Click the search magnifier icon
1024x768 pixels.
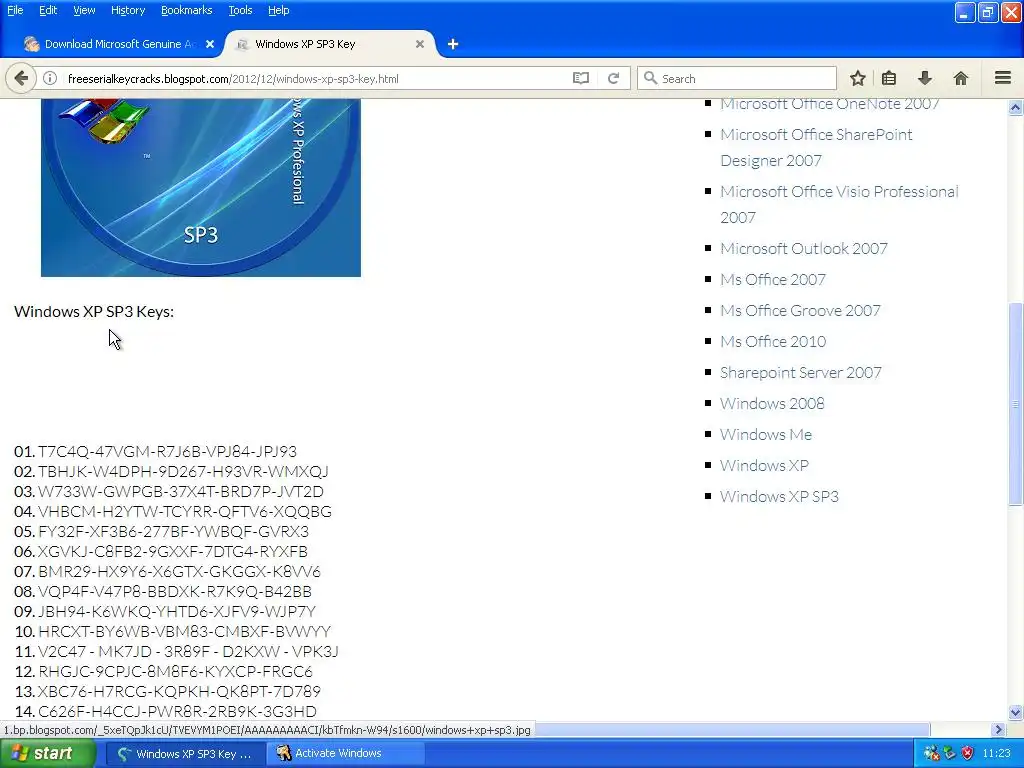(650, 78)
